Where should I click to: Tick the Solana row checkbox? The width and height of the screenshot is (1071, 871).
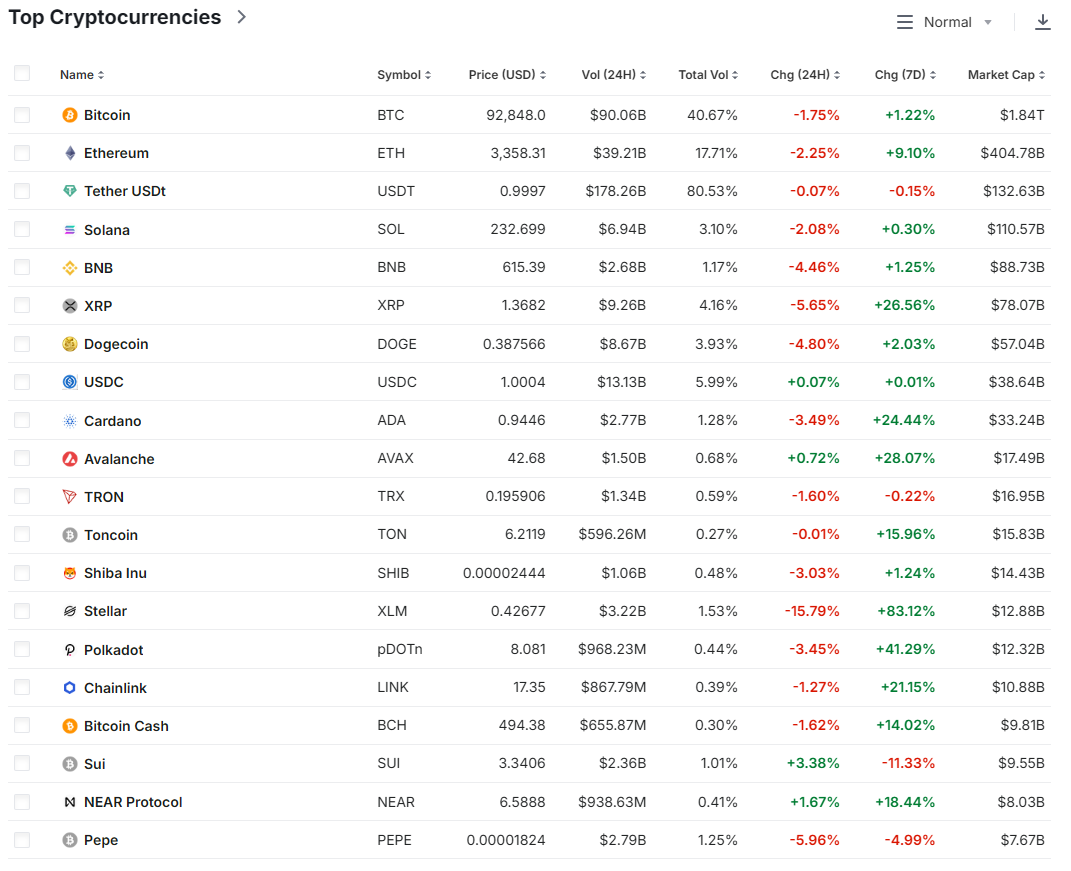click(22, 230)
